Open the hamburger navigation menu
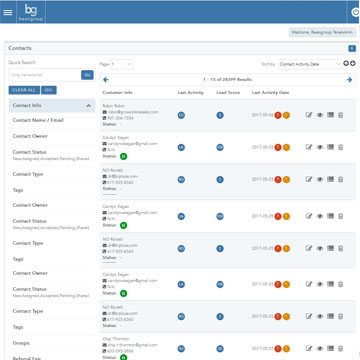The image size is (360, 360). pyautogui.click(x=8, y=12)
